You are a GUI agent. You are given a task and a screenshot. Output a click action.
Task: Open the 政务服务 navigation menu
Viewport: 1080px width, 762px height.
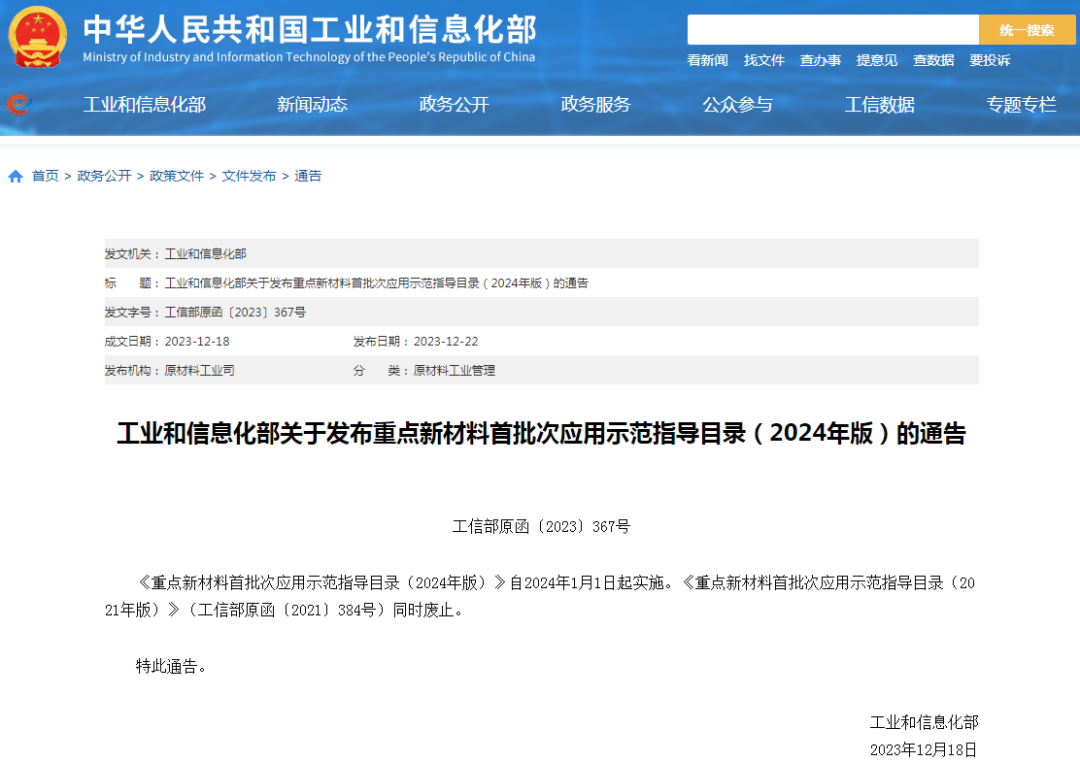tap(596, 104)
